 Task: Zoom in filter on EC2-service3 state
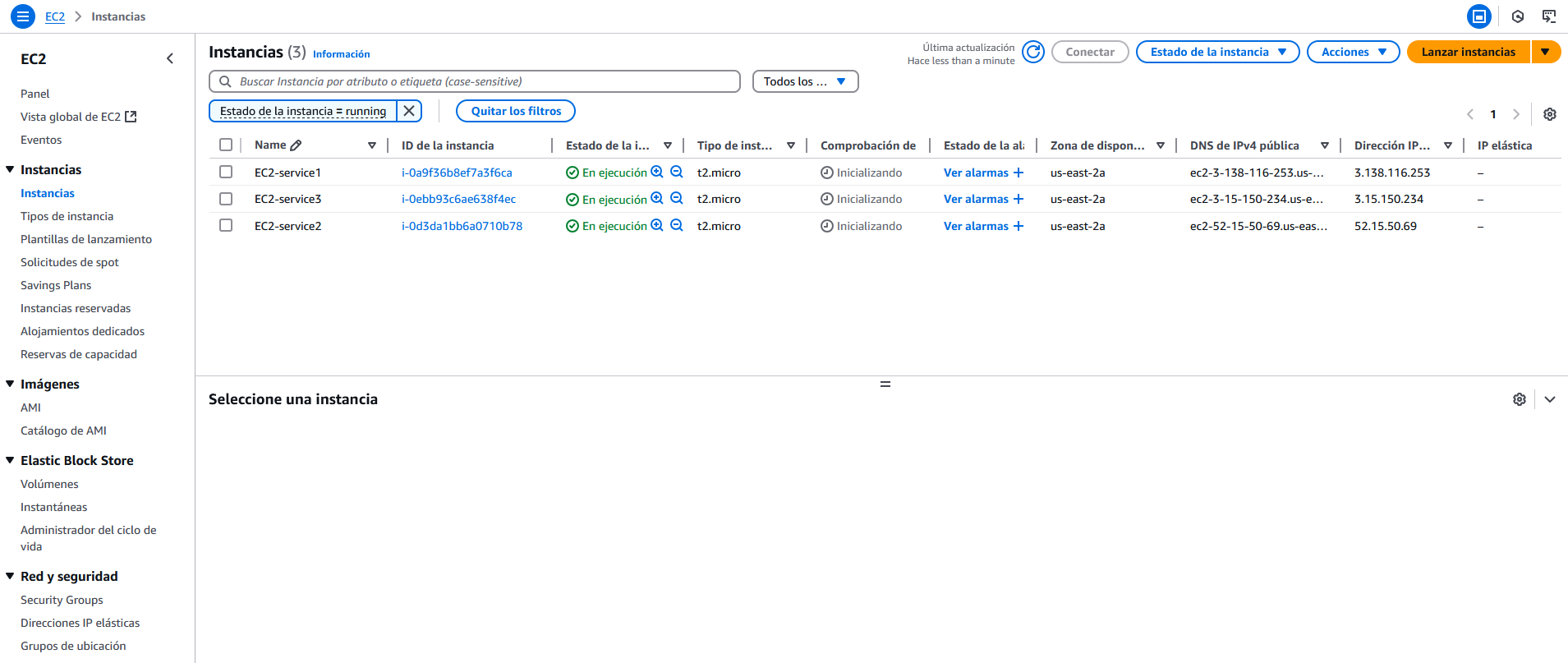click(x=657, y=198)
